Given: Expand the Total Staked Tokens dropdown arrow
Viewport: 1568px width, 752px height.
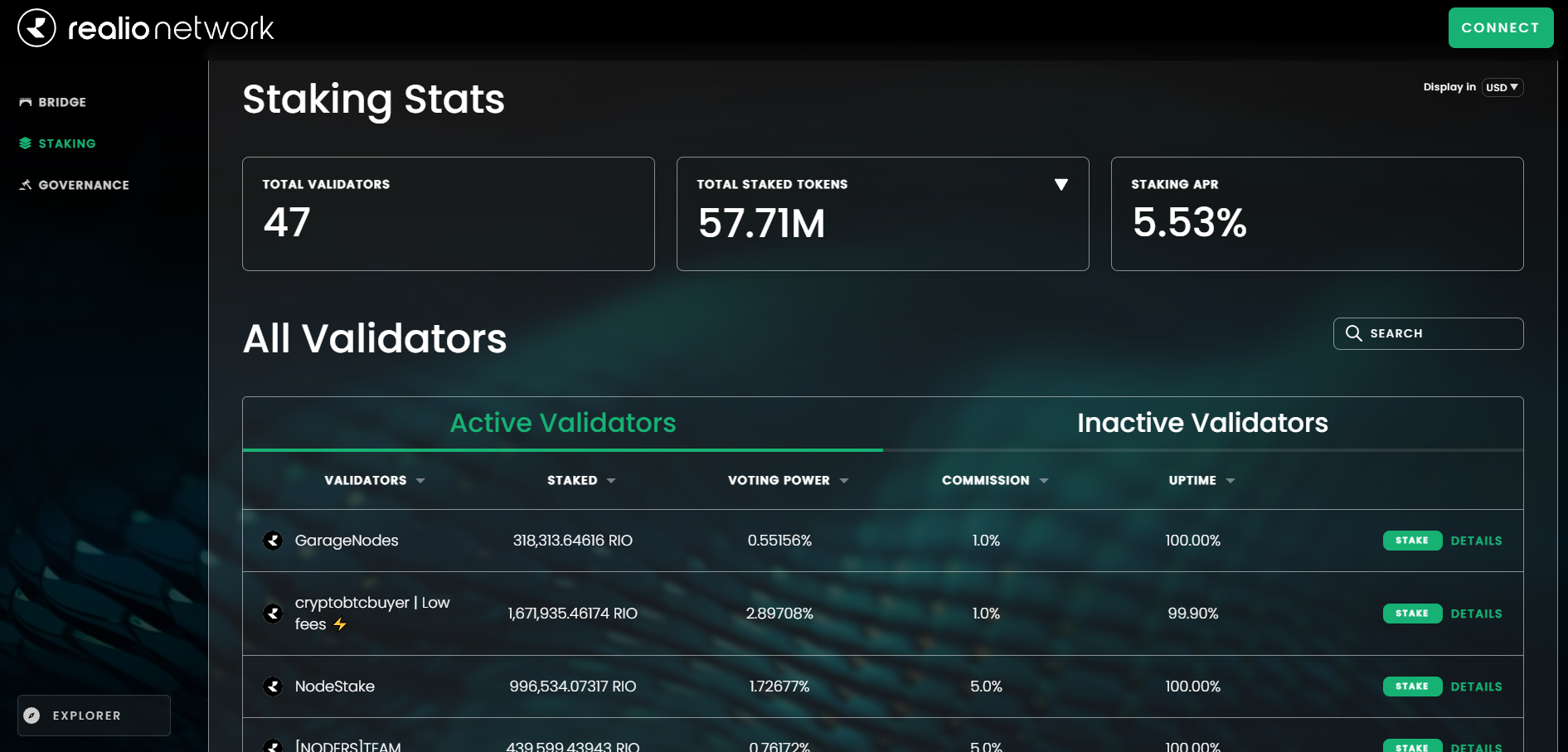Looking at the screenshot, I should click(x=1061, y=185).
